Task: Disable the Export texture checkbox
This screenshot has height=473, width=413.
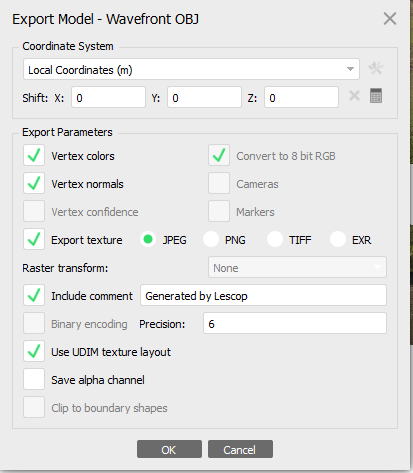Action: pyautogui.click(x=34, y=239)
